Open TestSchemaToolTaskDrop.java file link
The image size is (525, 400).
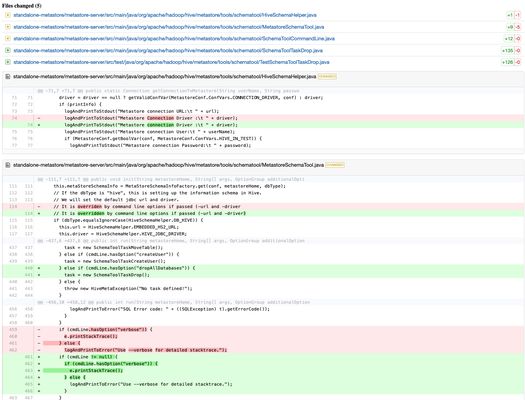[x=171, y=62]
